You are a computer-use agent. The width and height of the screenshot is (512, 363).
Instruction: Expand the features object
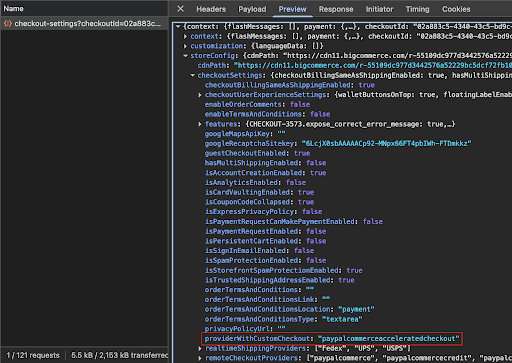(200, 124)
